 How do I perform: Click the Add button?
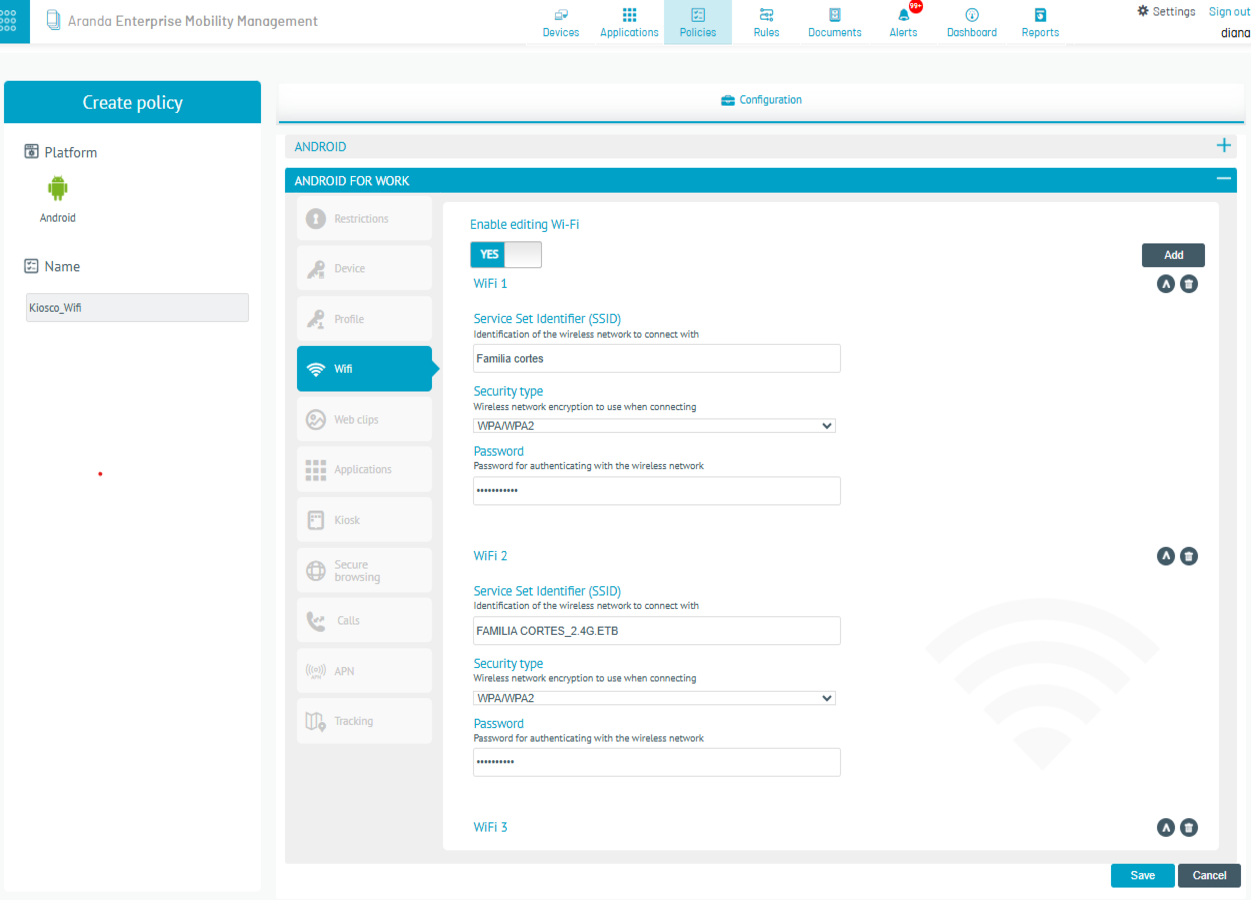[1173, 255]
